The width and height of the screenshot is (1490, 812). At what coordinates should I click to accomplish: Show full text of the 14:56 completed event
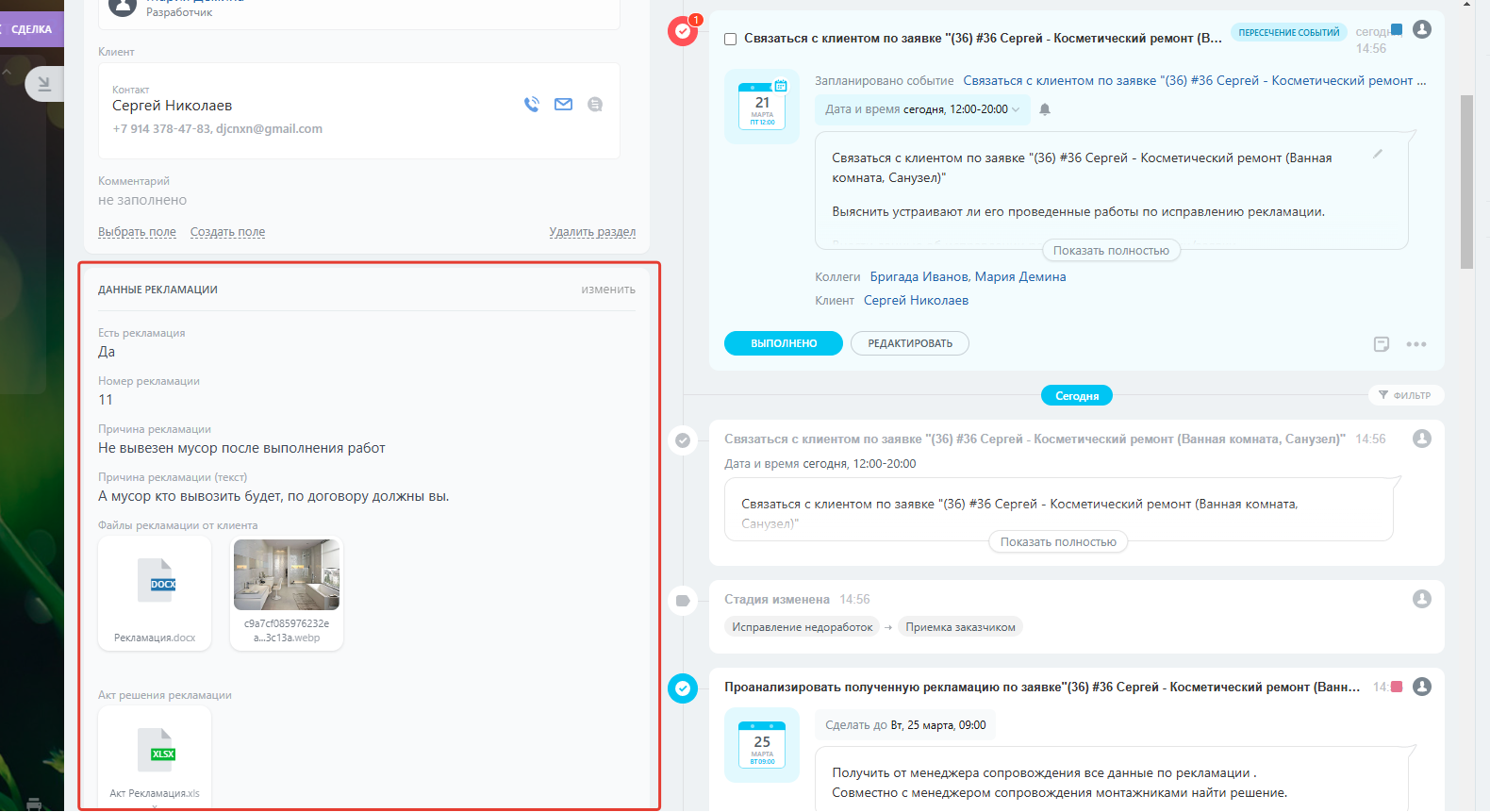1058,542
